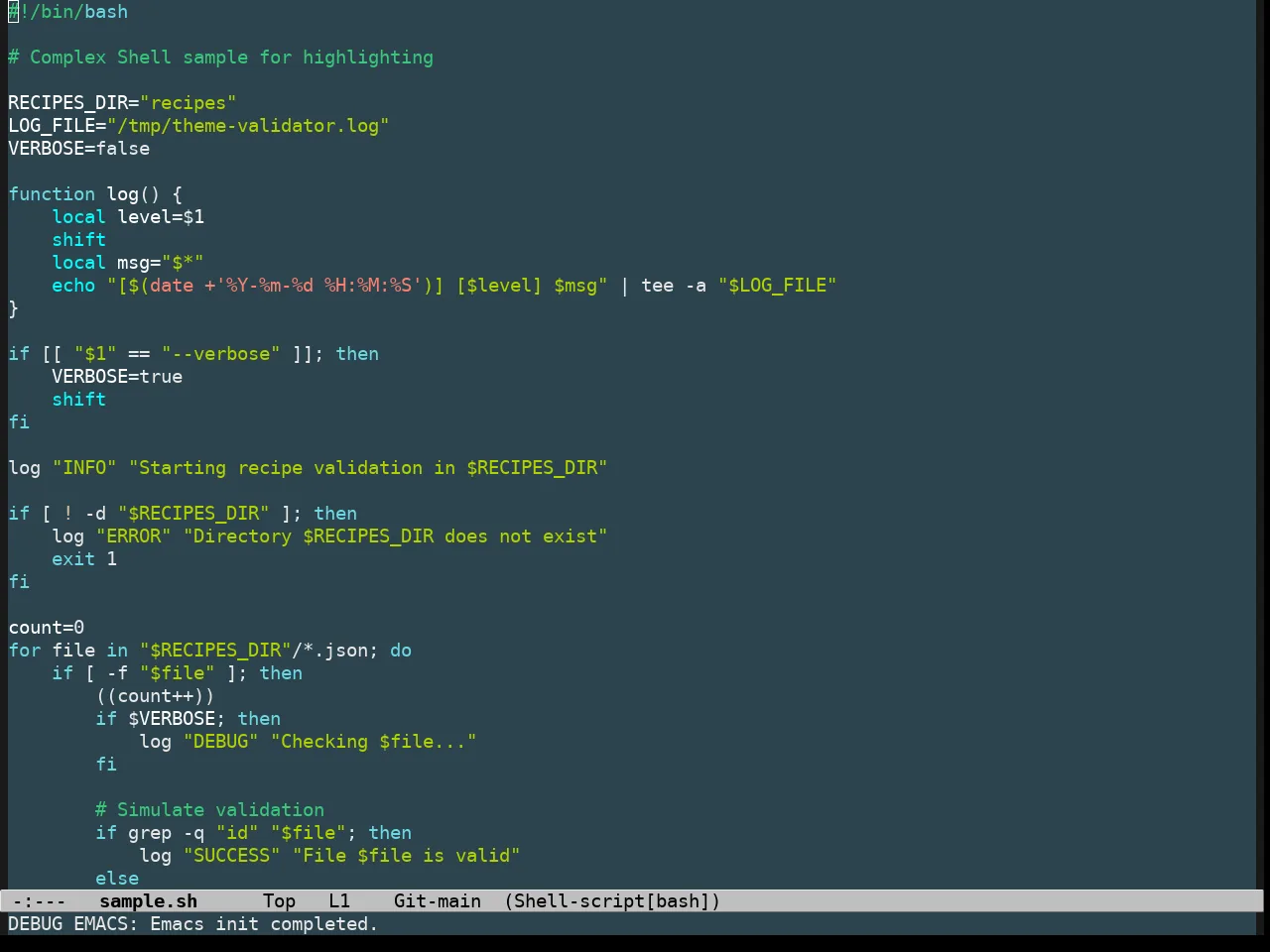Click the 'function log() {' definition line
Image resolution: width=1270 pixels, height=952 pixels.
tap(95, 194)
